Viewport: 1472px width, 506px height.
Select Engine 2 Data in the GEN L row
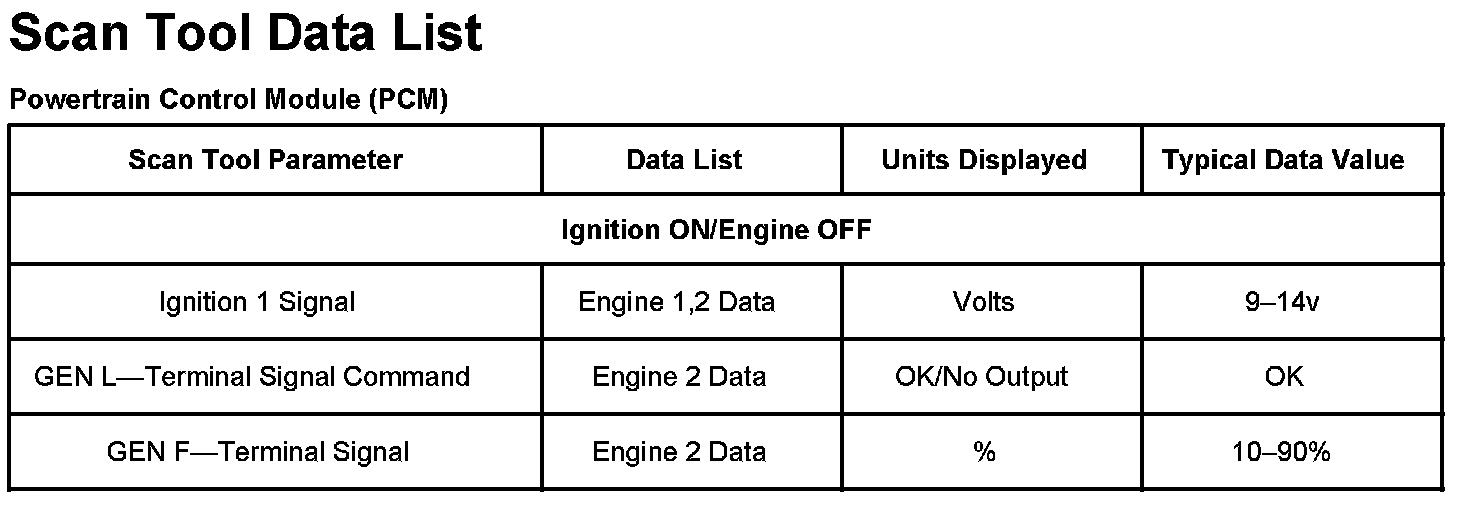pos(679,377)
